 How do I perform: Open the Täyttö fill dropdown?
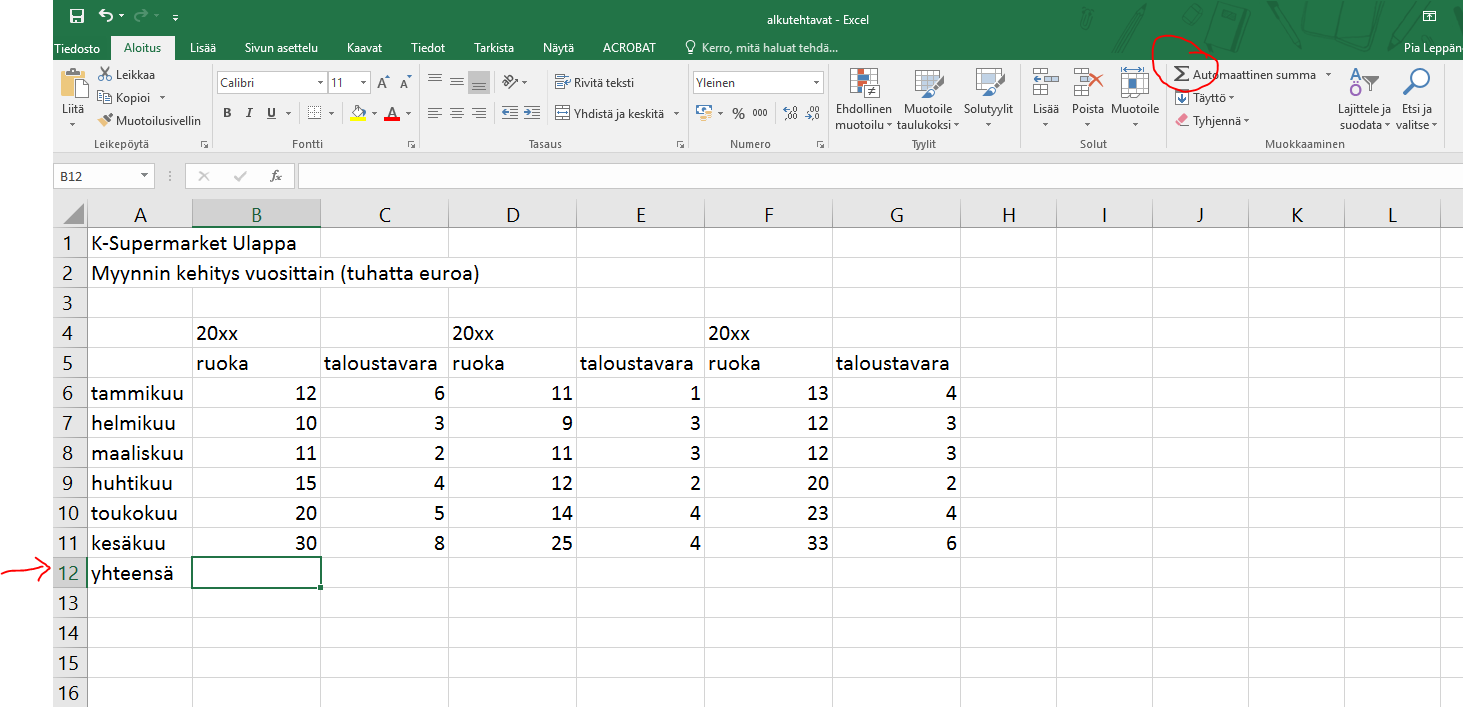click(1205, 98)
